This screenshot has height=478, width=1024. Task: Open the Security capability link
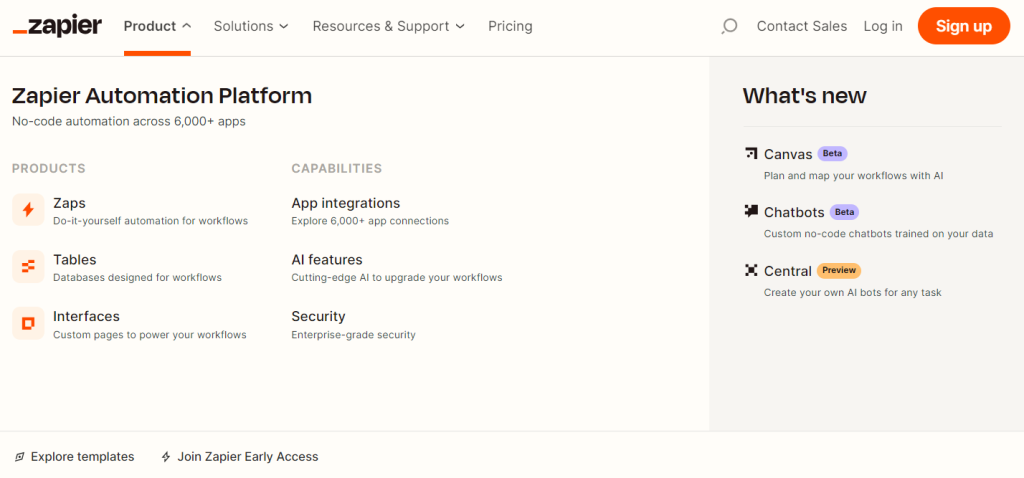[318, 317]
